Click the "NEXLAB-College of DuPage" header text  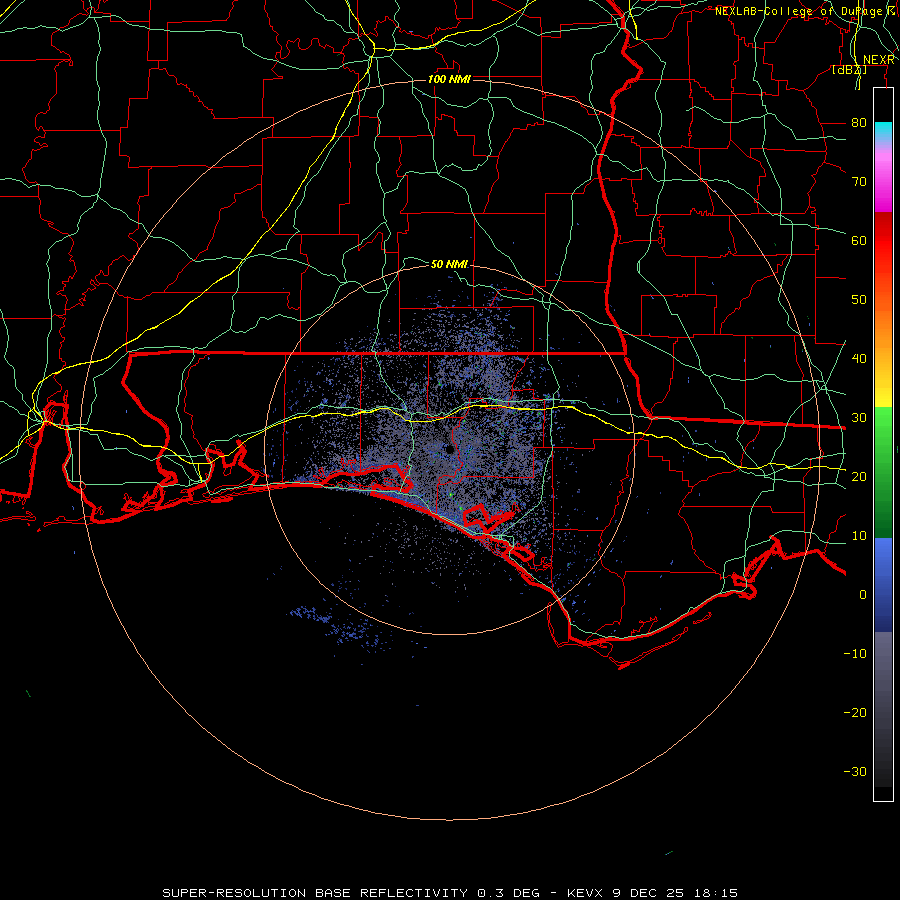tap(799, 11)
